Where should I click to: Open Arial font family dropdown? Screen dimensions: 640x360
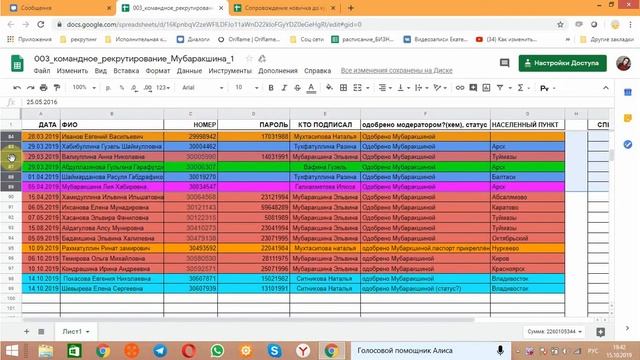pos(202,88)
